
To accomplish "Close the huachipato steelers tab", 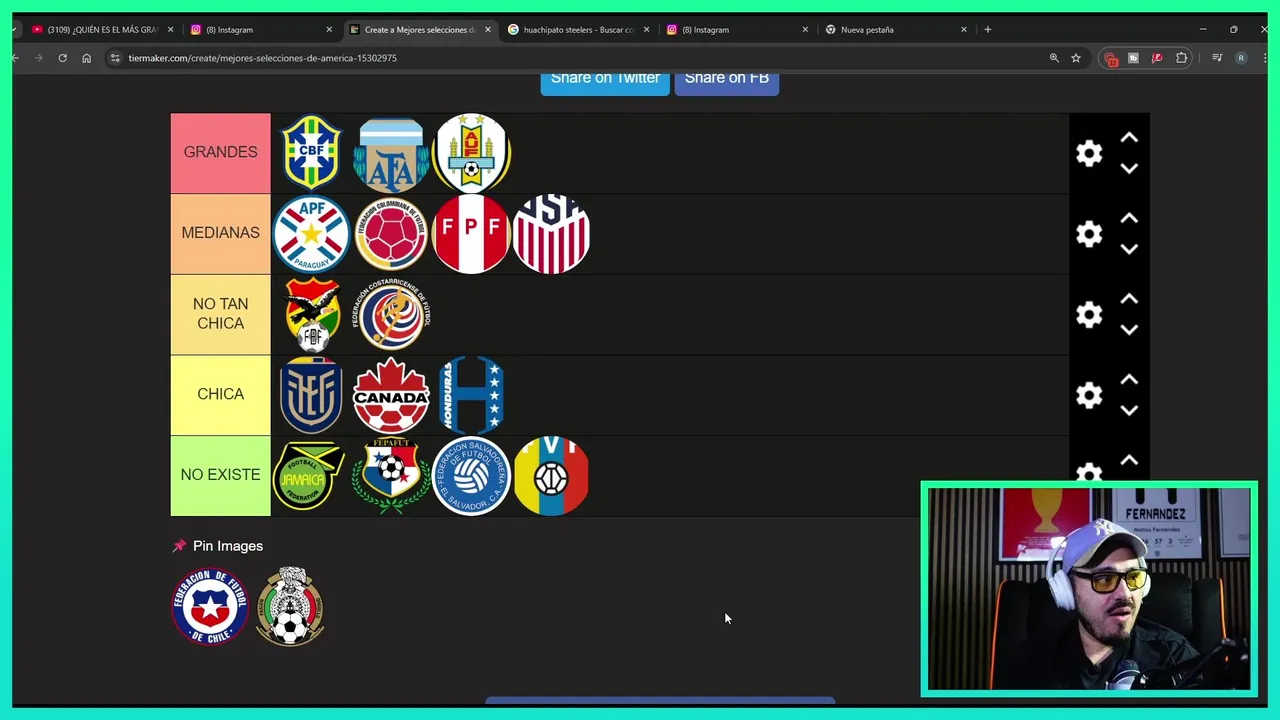I will (x=646, y=30).
